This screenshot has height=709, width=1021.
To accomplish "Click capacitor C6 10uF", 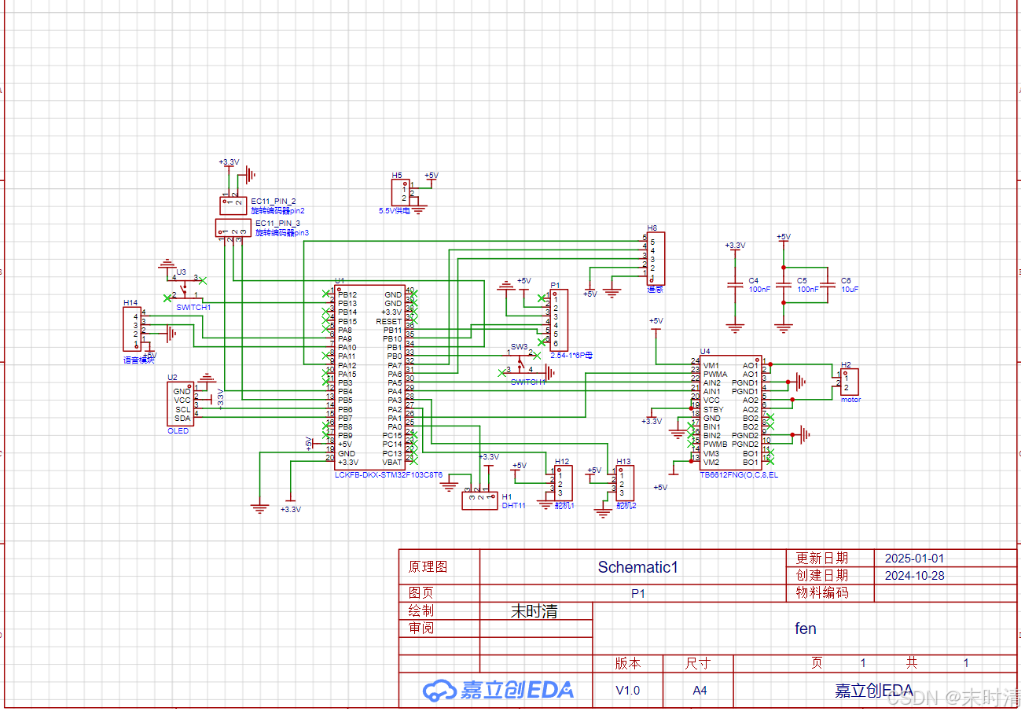I will coord(827,285).
